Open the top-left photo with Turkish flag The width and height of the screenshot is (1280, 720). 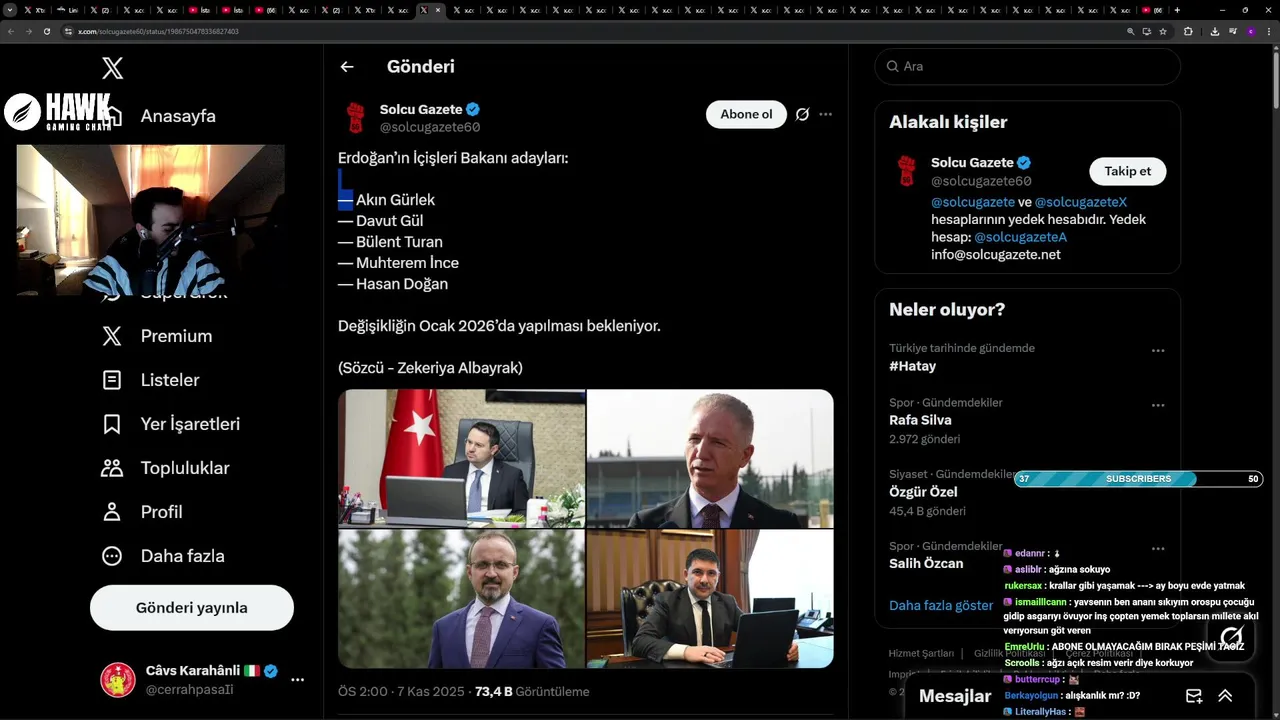point(461,458)
